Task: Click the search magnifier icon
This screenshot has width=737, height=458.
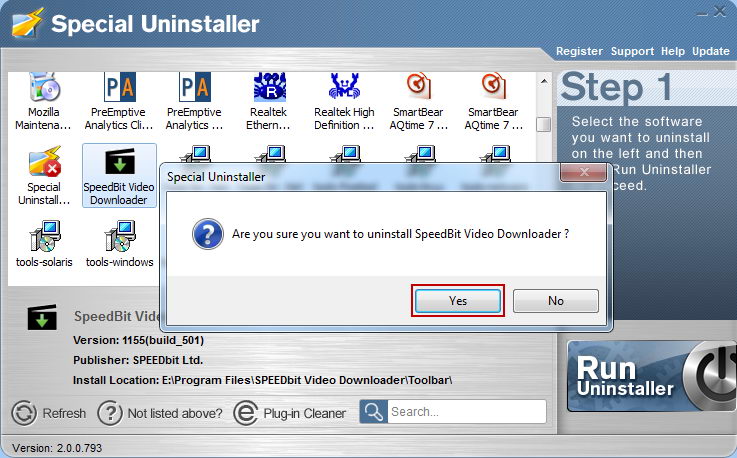Action: click(x=374, y=412)
